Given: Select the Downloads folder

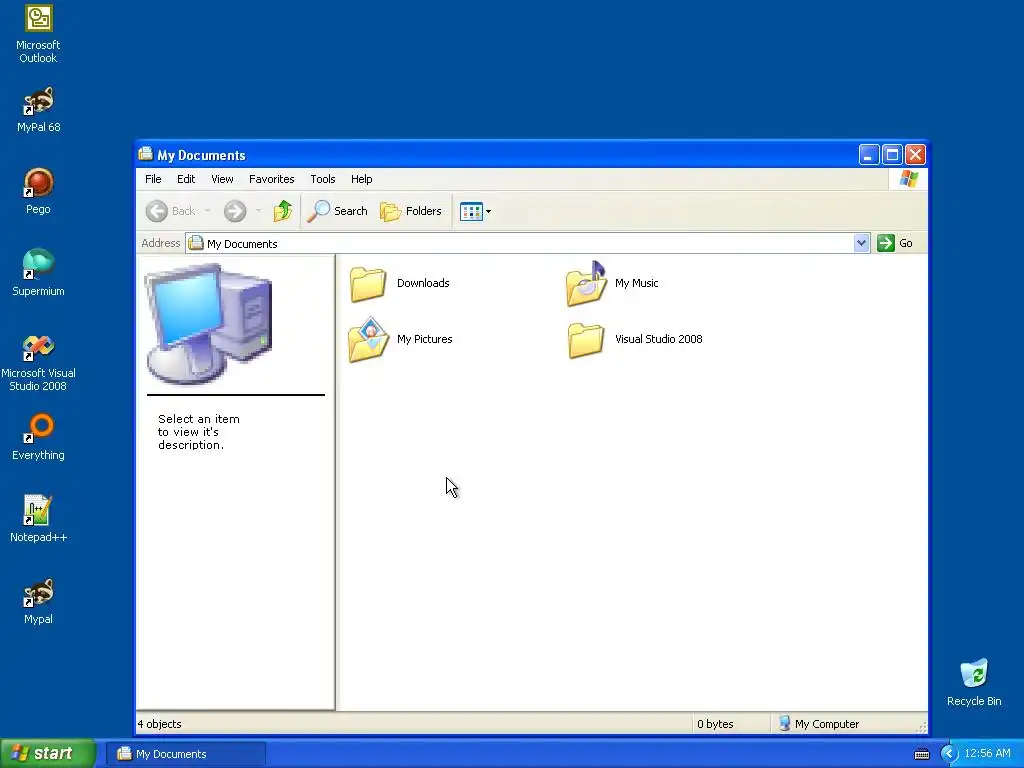Looking at the screenshot, I should click(x=399, y=284).
